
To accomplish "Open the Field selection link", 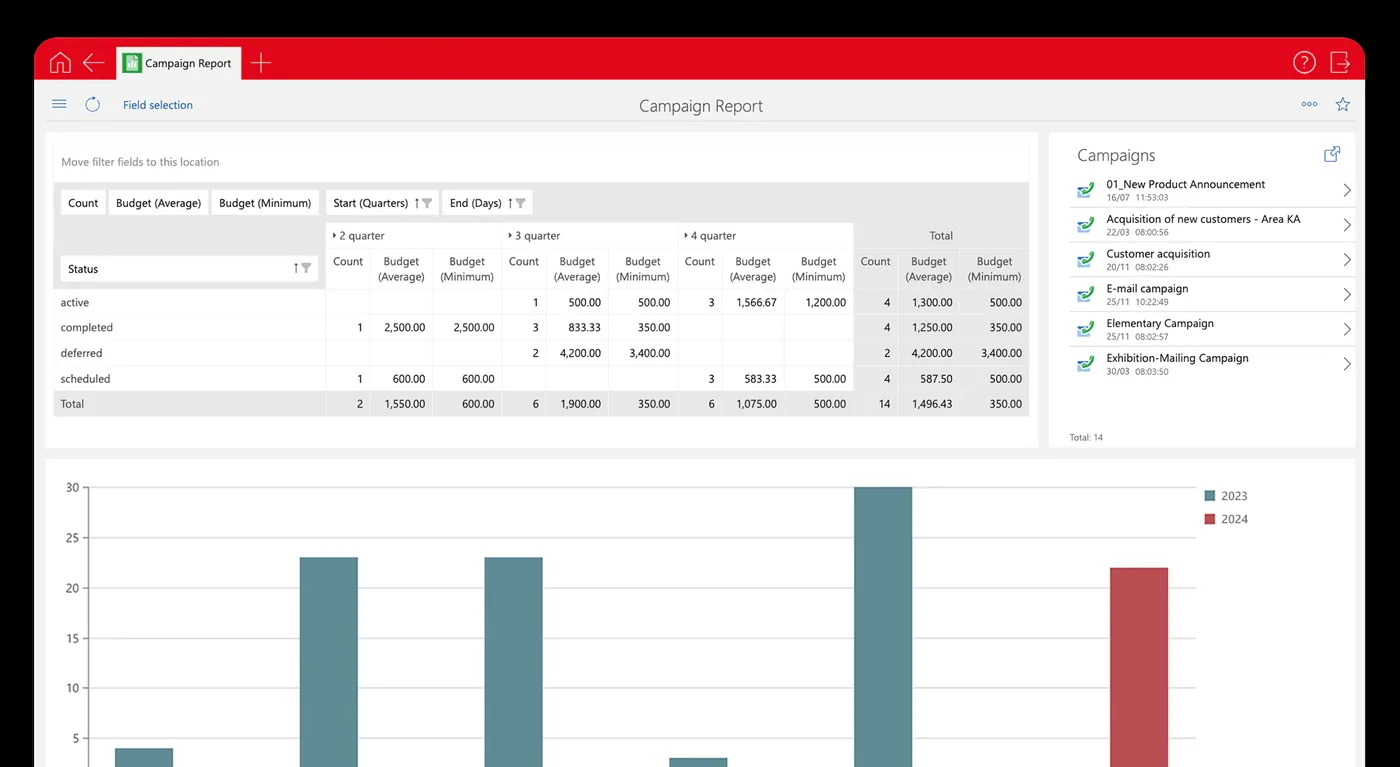I will click(158, 105).
